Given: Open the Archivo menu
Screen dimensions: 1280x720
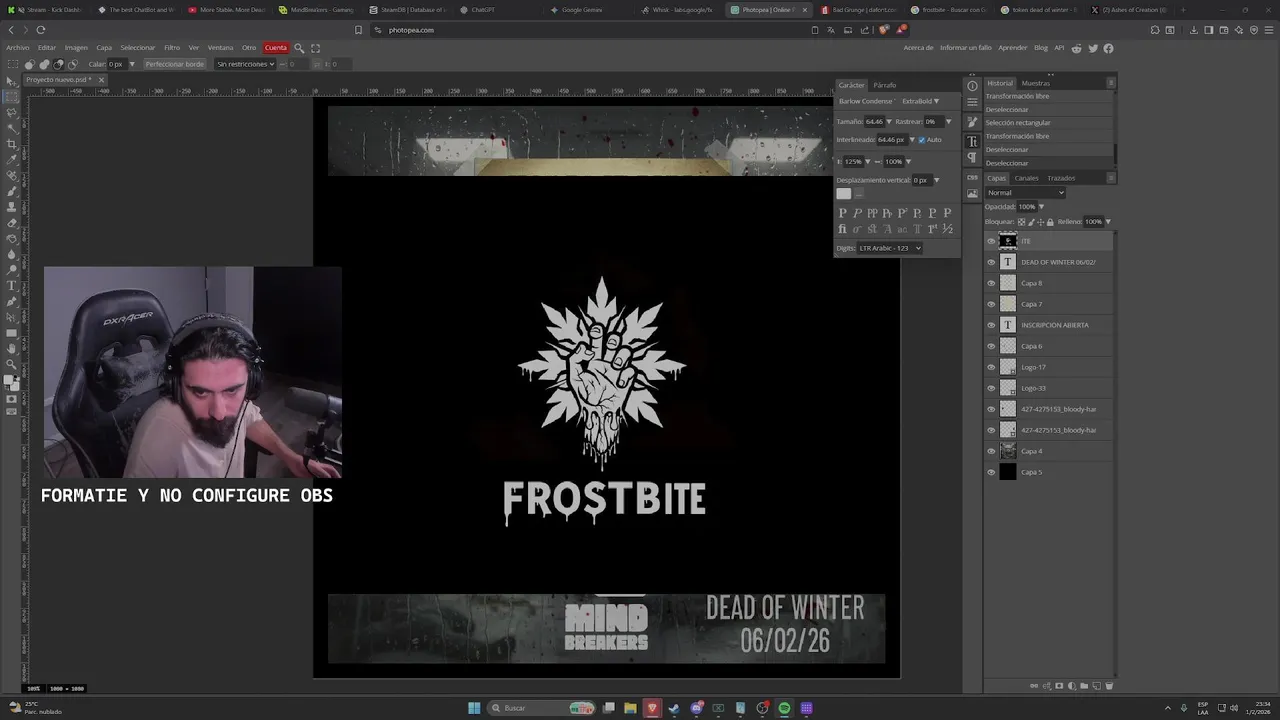Looking at the screenshot, I should [17, 48].
